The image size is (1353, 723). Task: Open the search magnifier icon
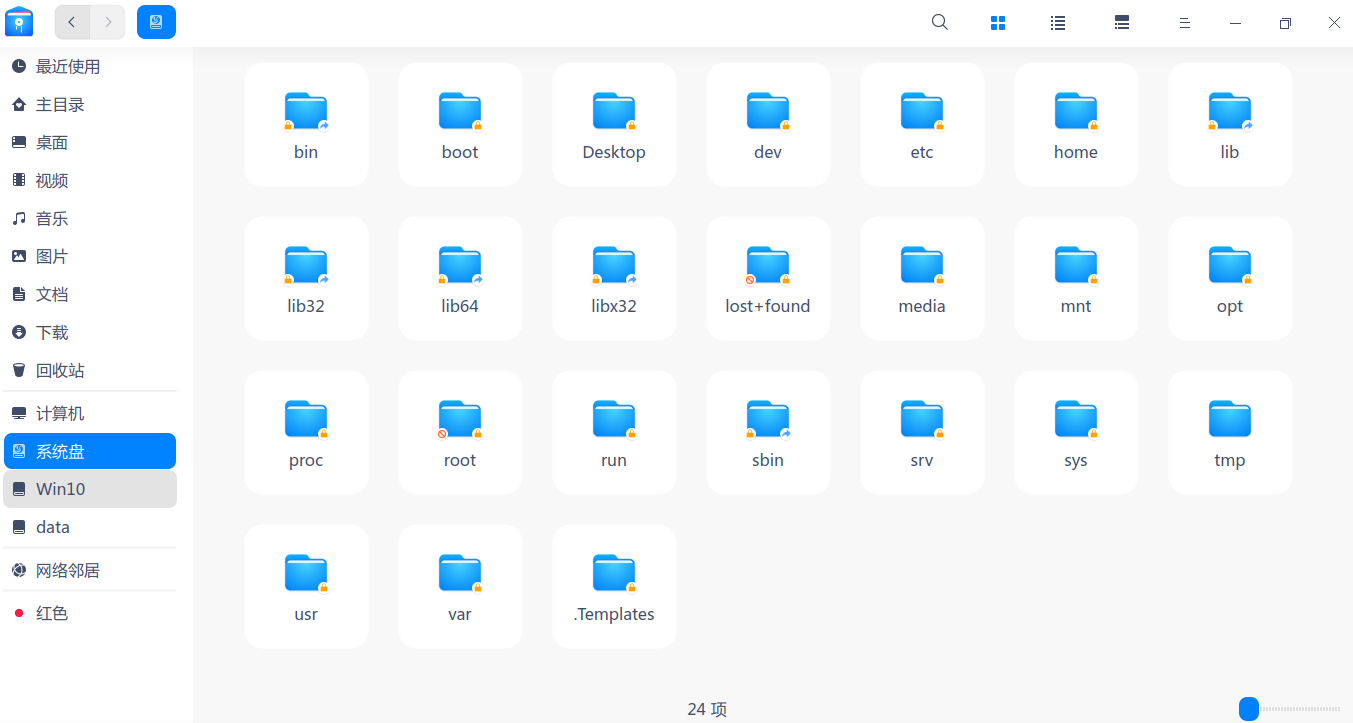(939, 22)
